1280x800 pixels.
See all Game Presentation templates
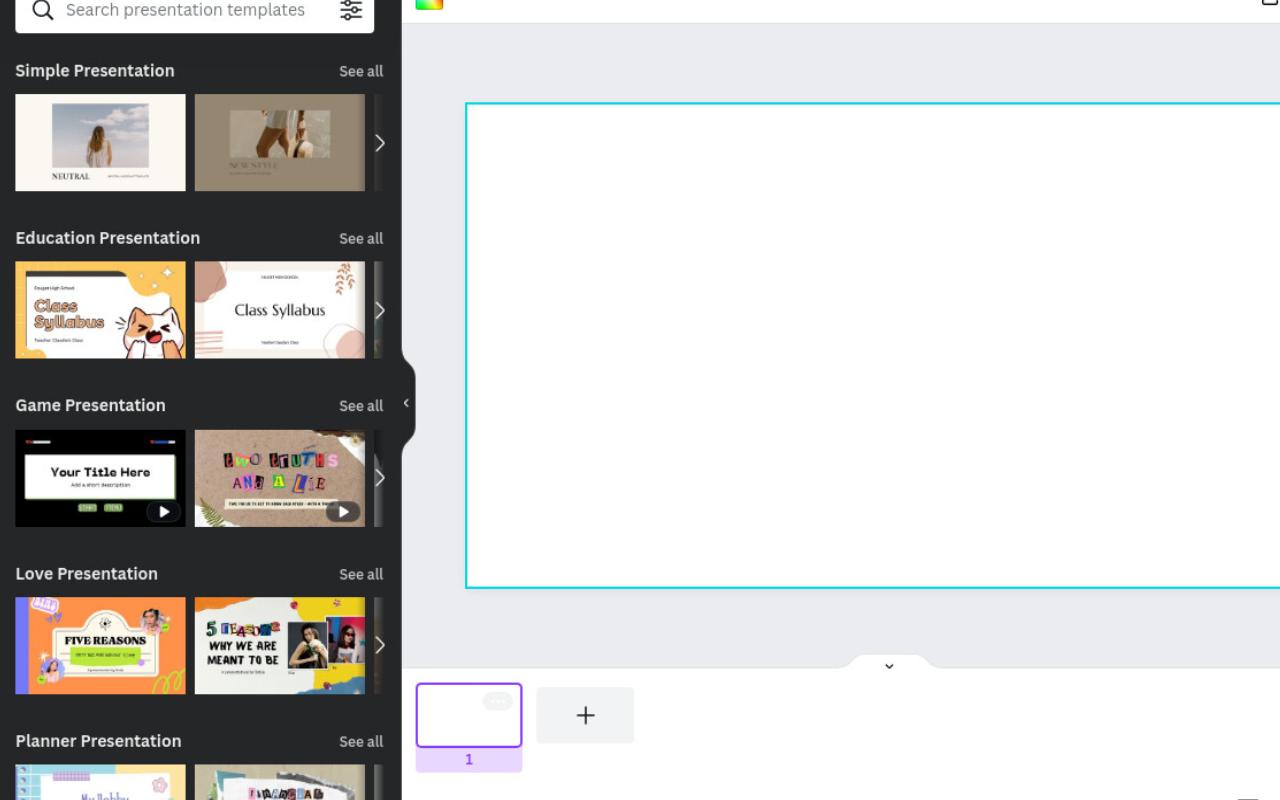(x=361, y=406)
